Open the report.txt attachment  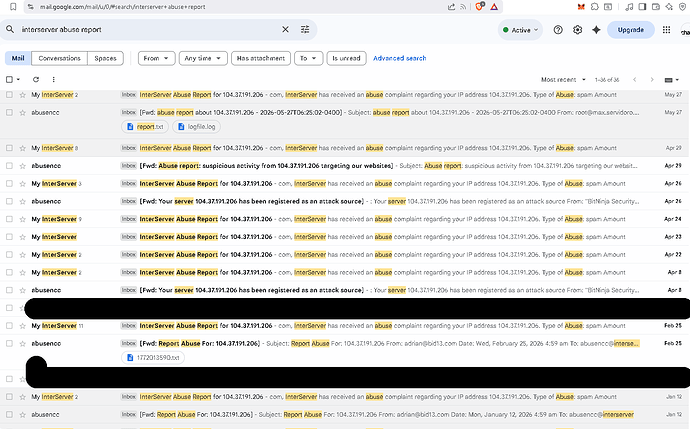[x=145, y=127]
